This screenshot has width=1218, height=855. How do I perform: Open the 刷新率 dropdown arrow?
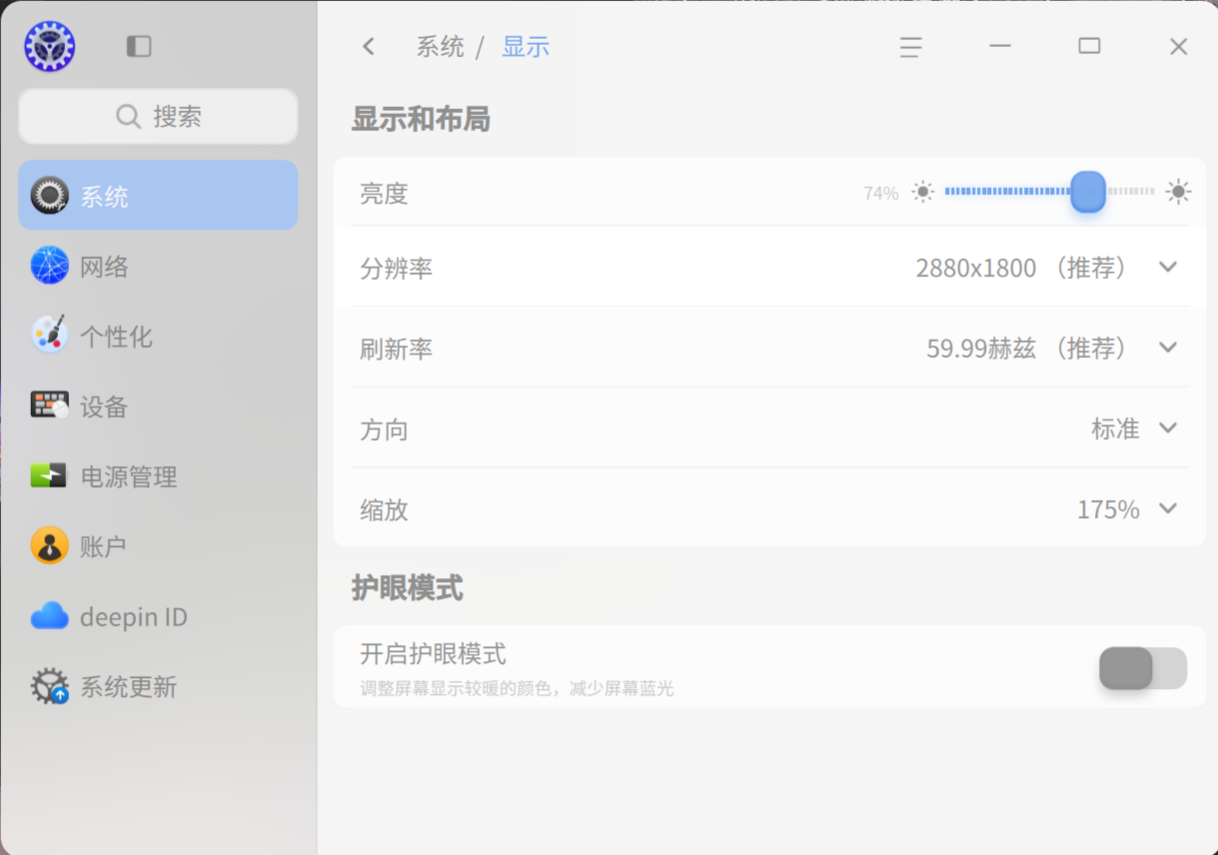click(1168, 347)
